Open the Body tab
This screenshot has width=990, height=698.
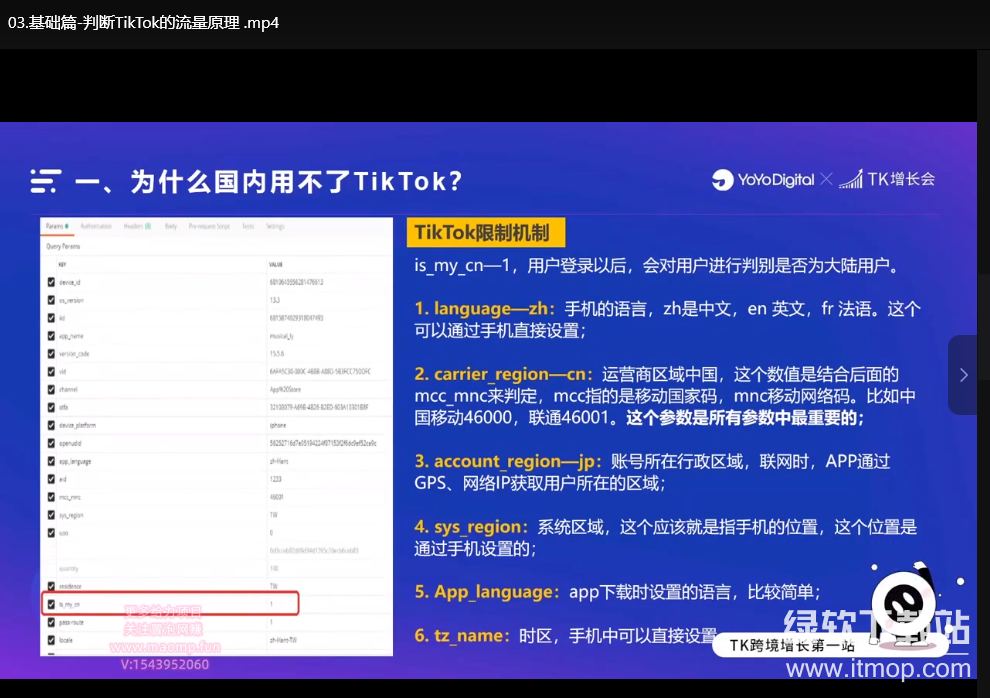[170, 226]
